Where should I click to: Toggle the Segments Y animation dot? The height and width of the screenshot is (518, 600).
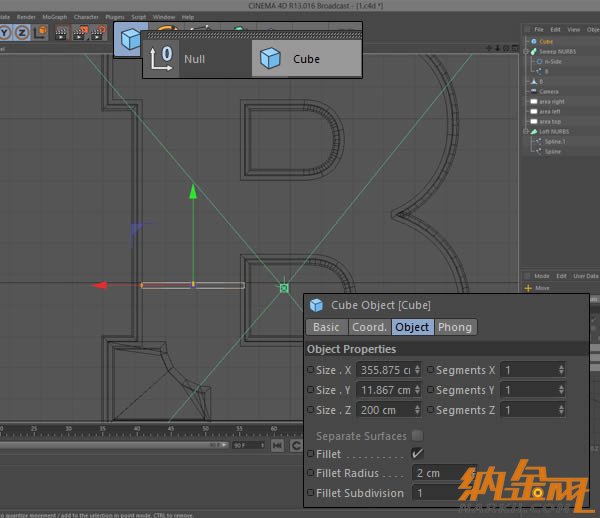pos(430,389)
